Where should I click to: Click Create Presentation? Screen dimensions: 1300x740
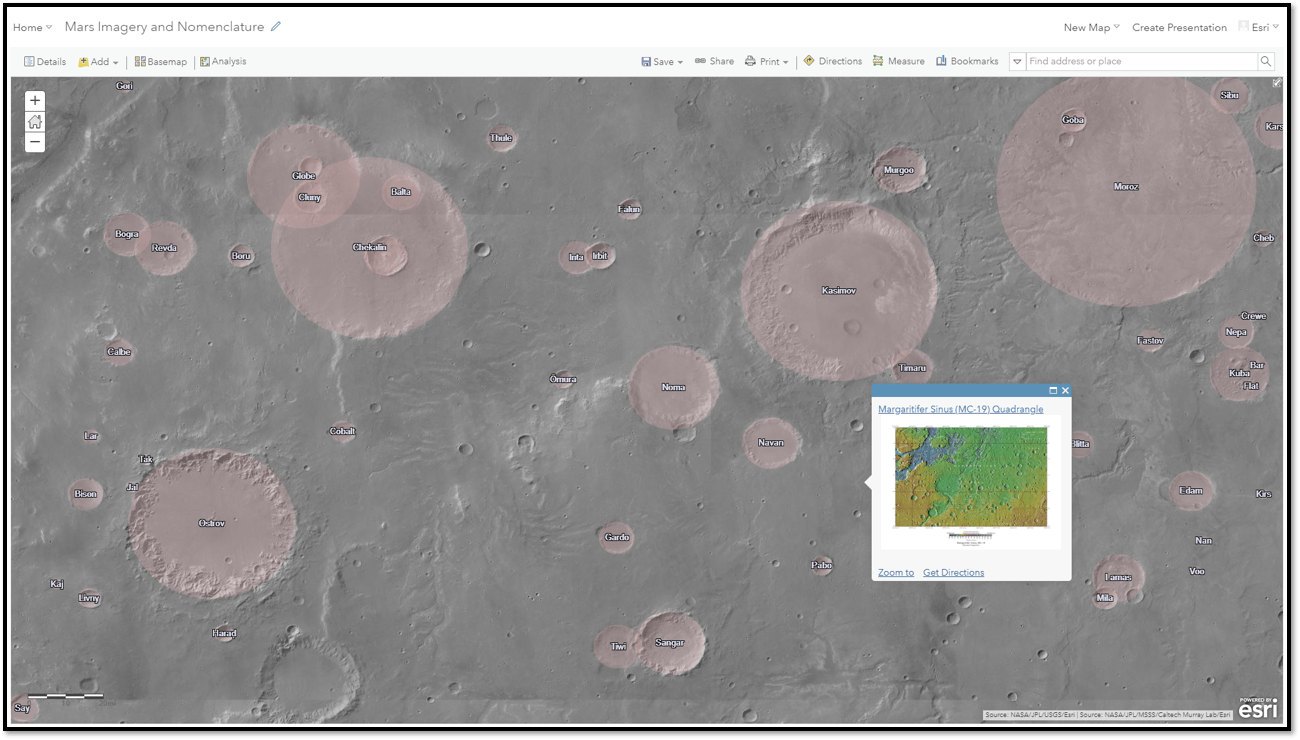(x=1179, y=28)
